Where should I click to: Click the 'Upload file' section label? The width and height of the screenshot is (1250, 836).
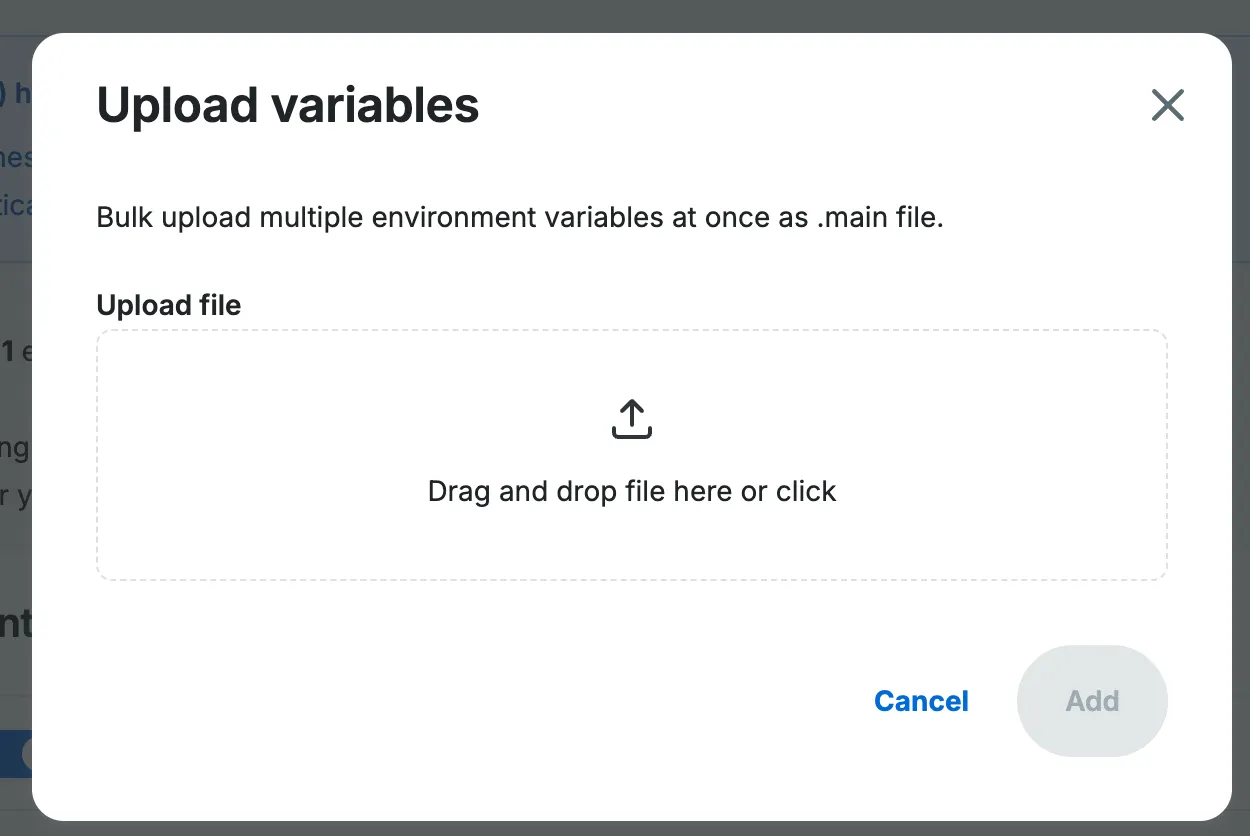168,305
